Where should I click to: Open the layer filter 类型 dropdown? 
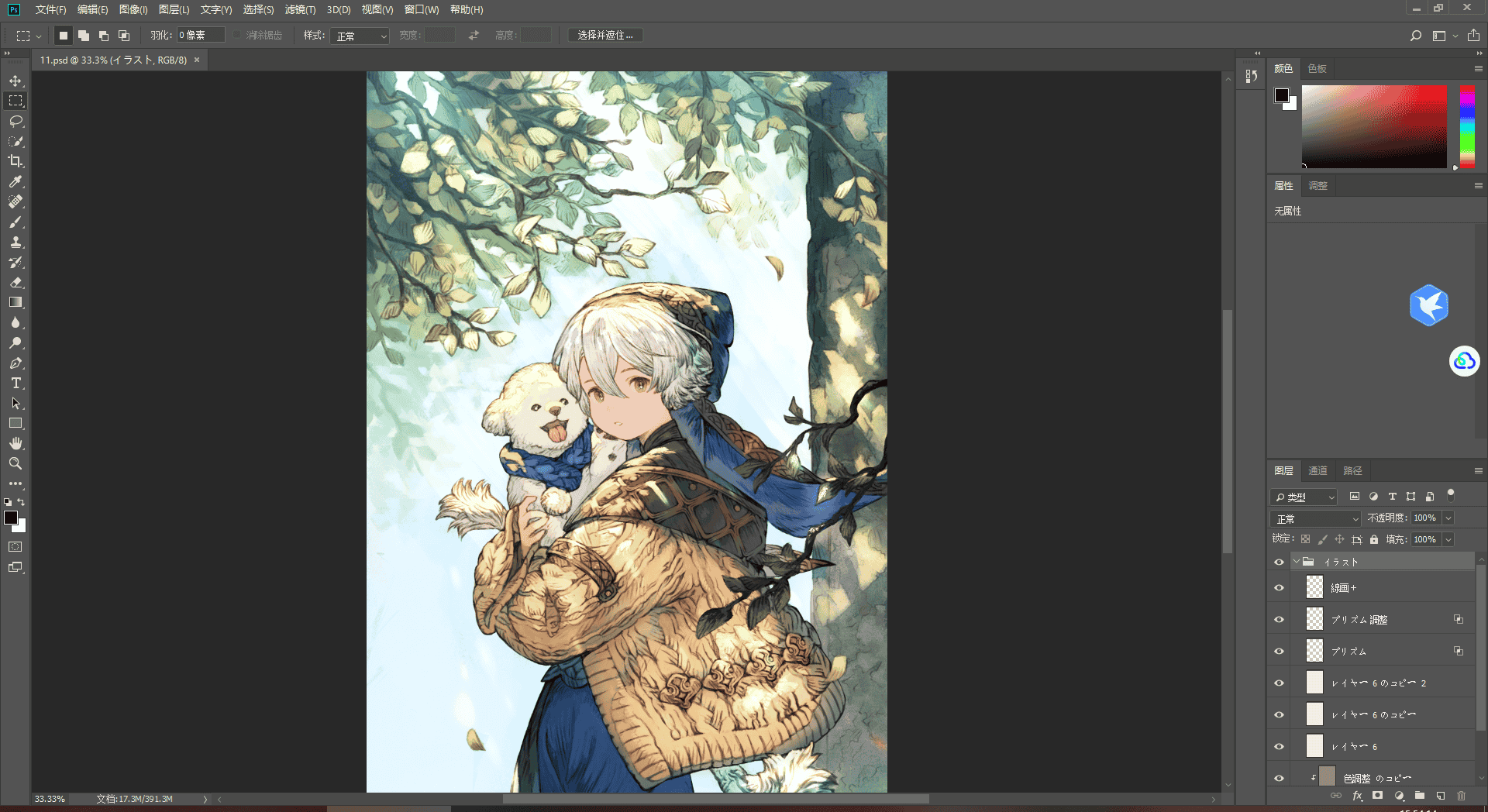(1304, 497)
